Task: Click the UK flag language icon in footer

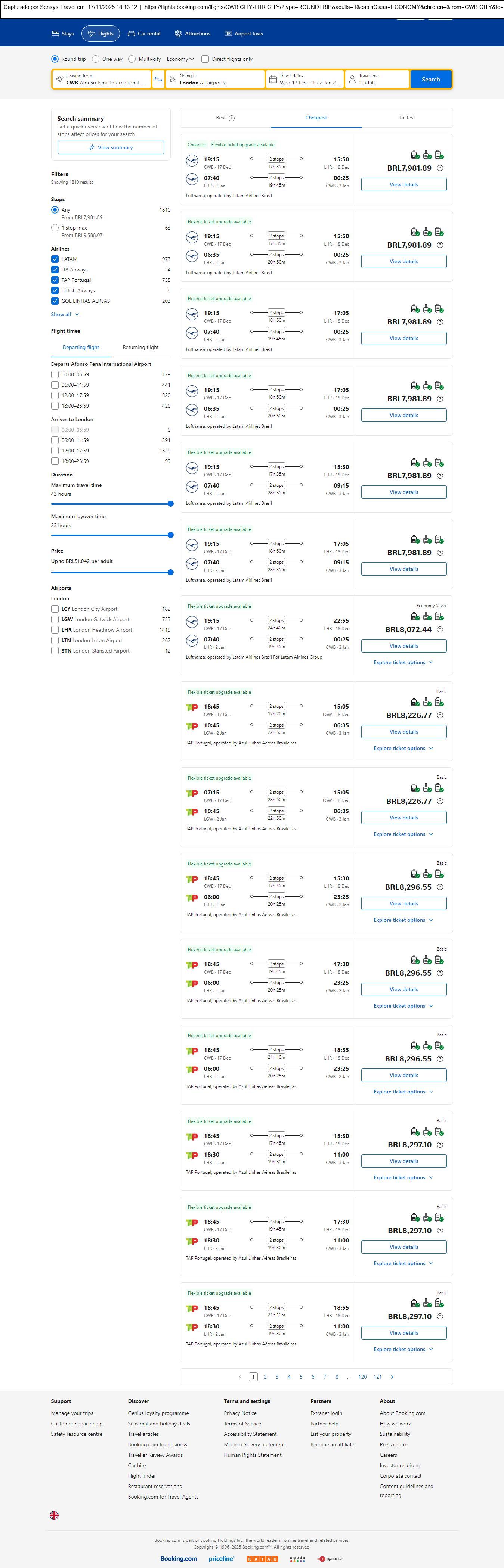Action: (x=54, y=1515)
